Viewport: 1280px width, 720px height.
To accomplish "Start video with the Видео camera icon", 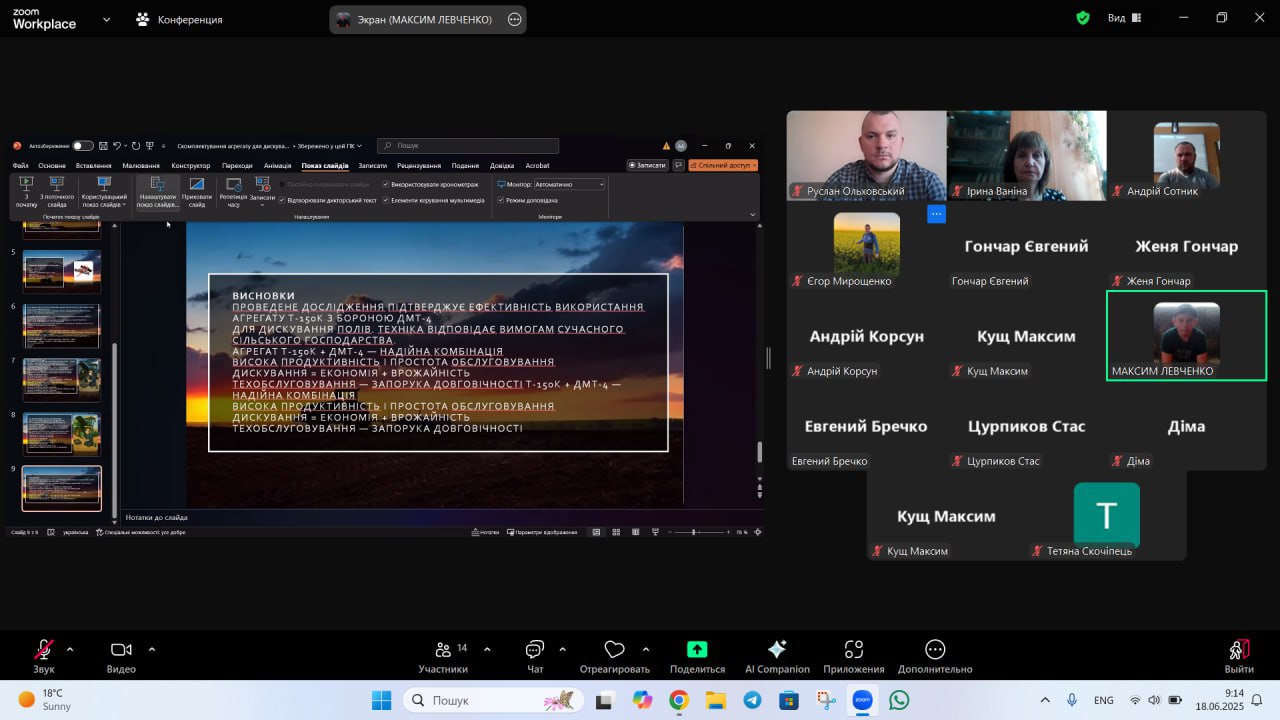I will pos(121,650).
